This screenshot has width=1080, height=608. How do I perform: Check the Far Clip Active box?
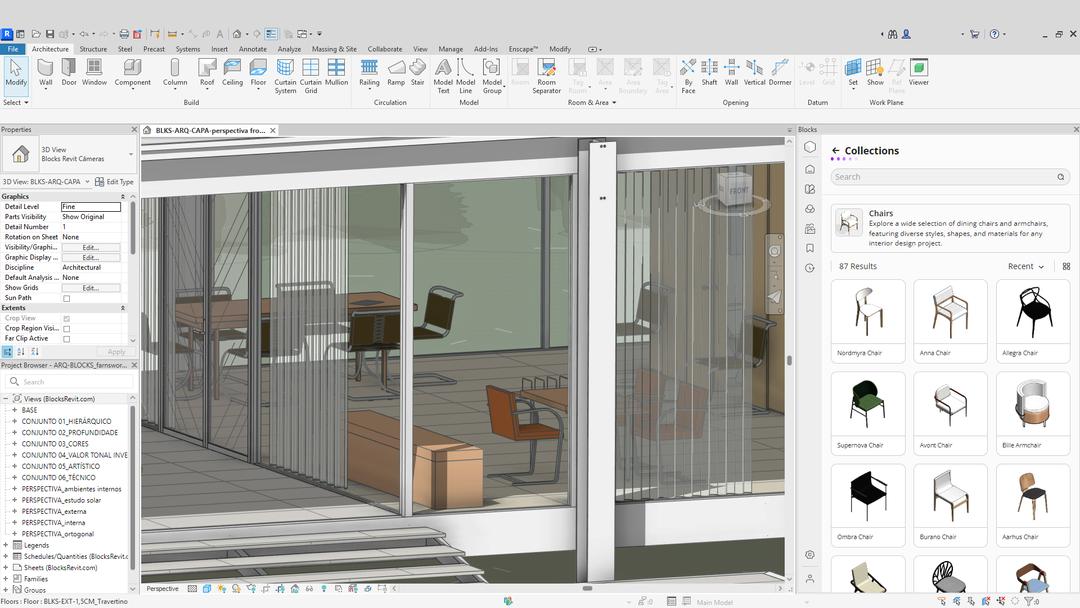coord(67,339)
